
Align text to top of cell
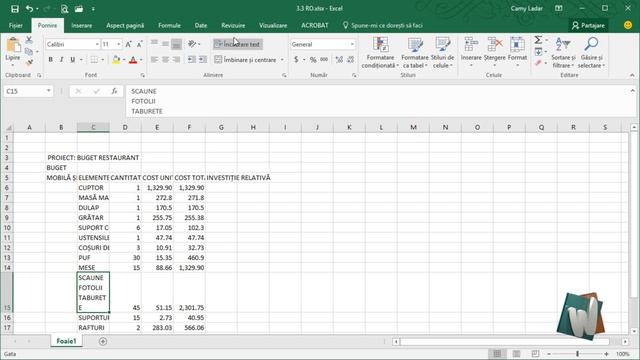pos(154,44)
